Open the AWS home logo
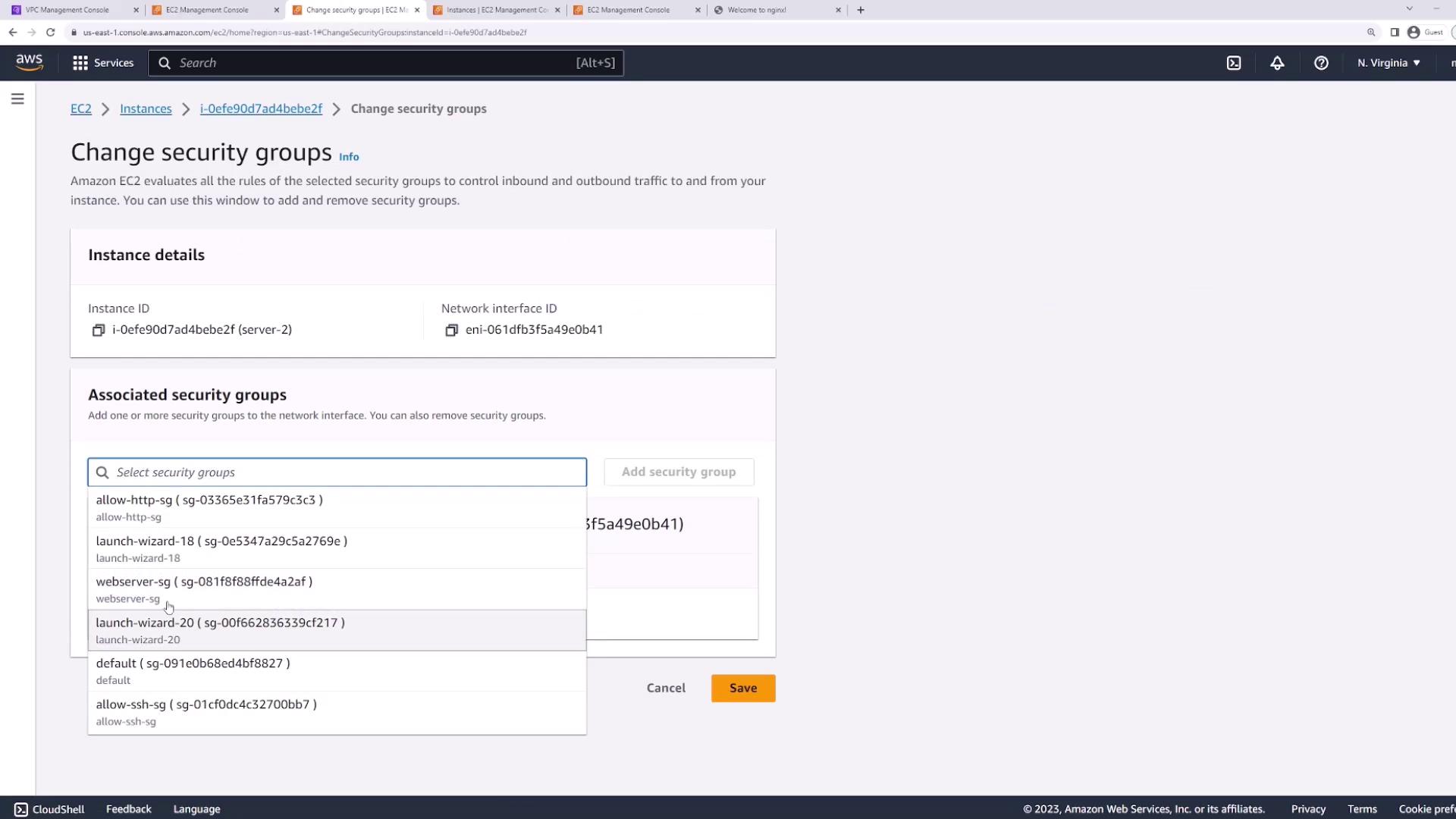Viewport: 1456px width, 819px height. coord(30,63)
